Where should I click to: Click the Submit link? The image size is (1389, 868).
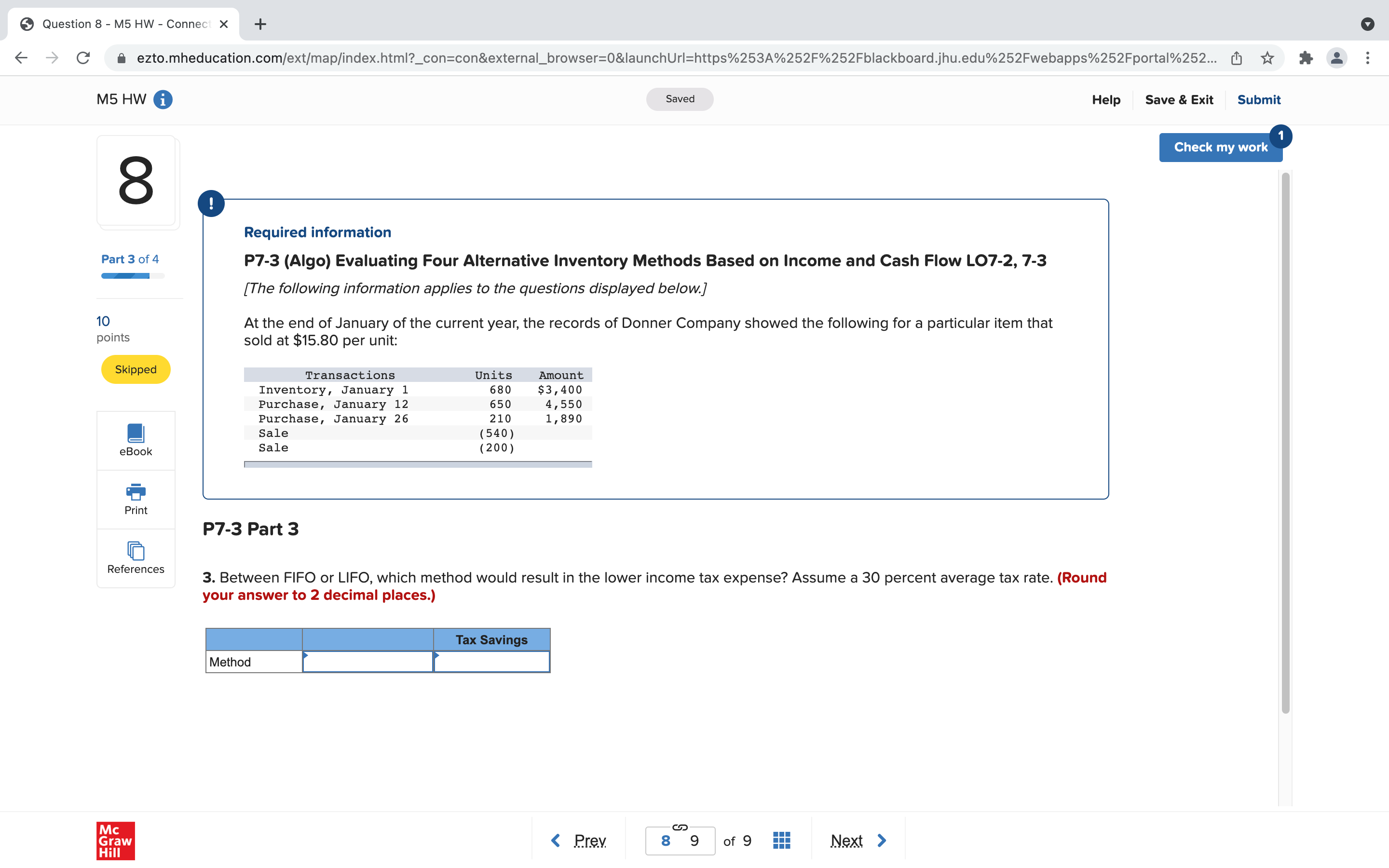click(1259, 99)
